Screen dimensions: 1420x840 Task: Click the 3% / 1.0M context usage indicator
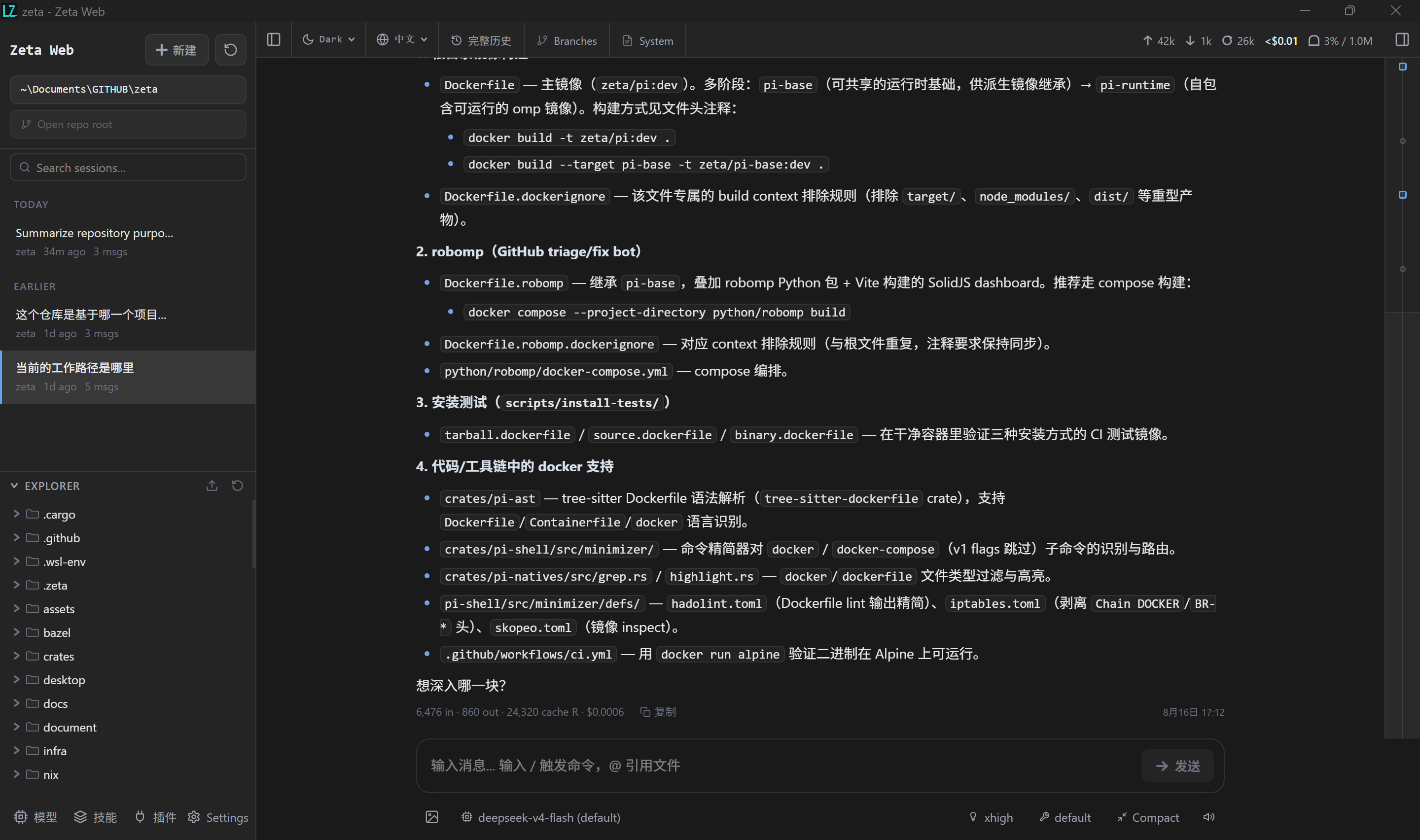click(x=1340, y=41)
